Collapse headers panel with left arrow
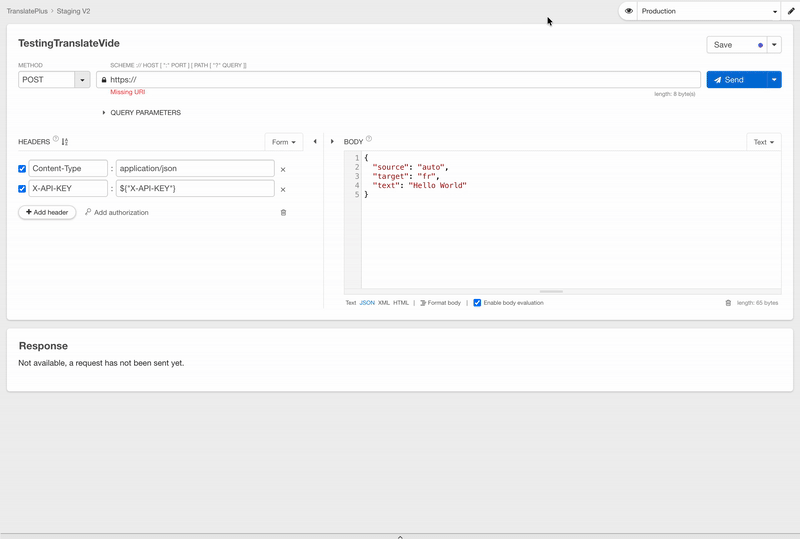 click(x=315, y=141)
